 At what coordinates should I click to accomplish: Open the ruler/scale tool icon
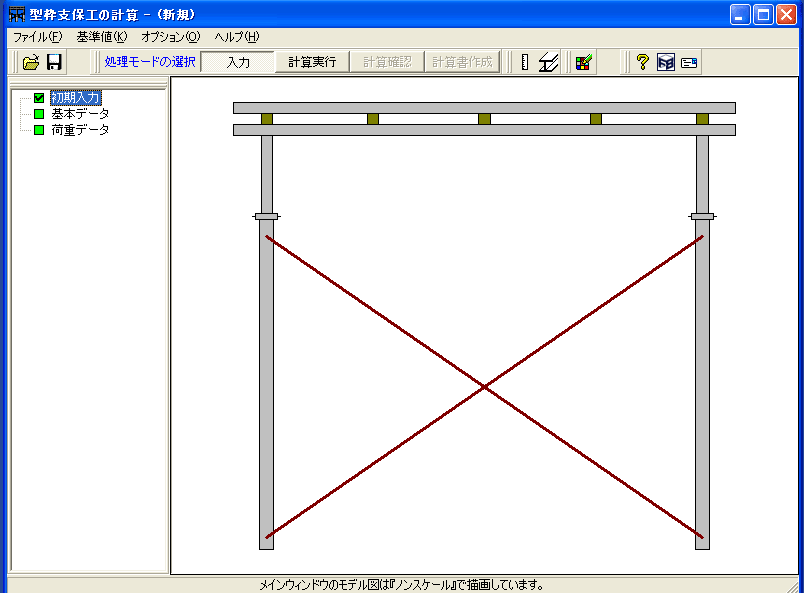[525, 62]
